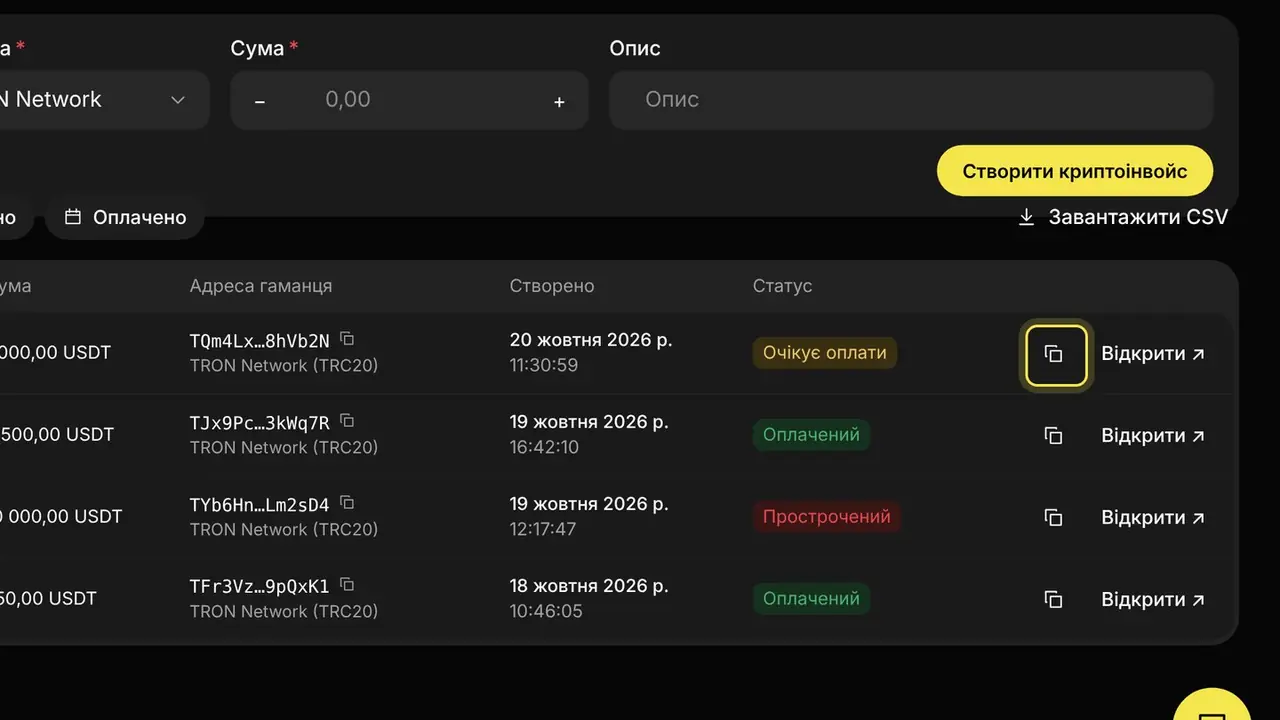This screenshot has height=720, width=1280.
Task: Select the wallet address text TFr3Vz…9pQxK1
Action: point(259,587)
